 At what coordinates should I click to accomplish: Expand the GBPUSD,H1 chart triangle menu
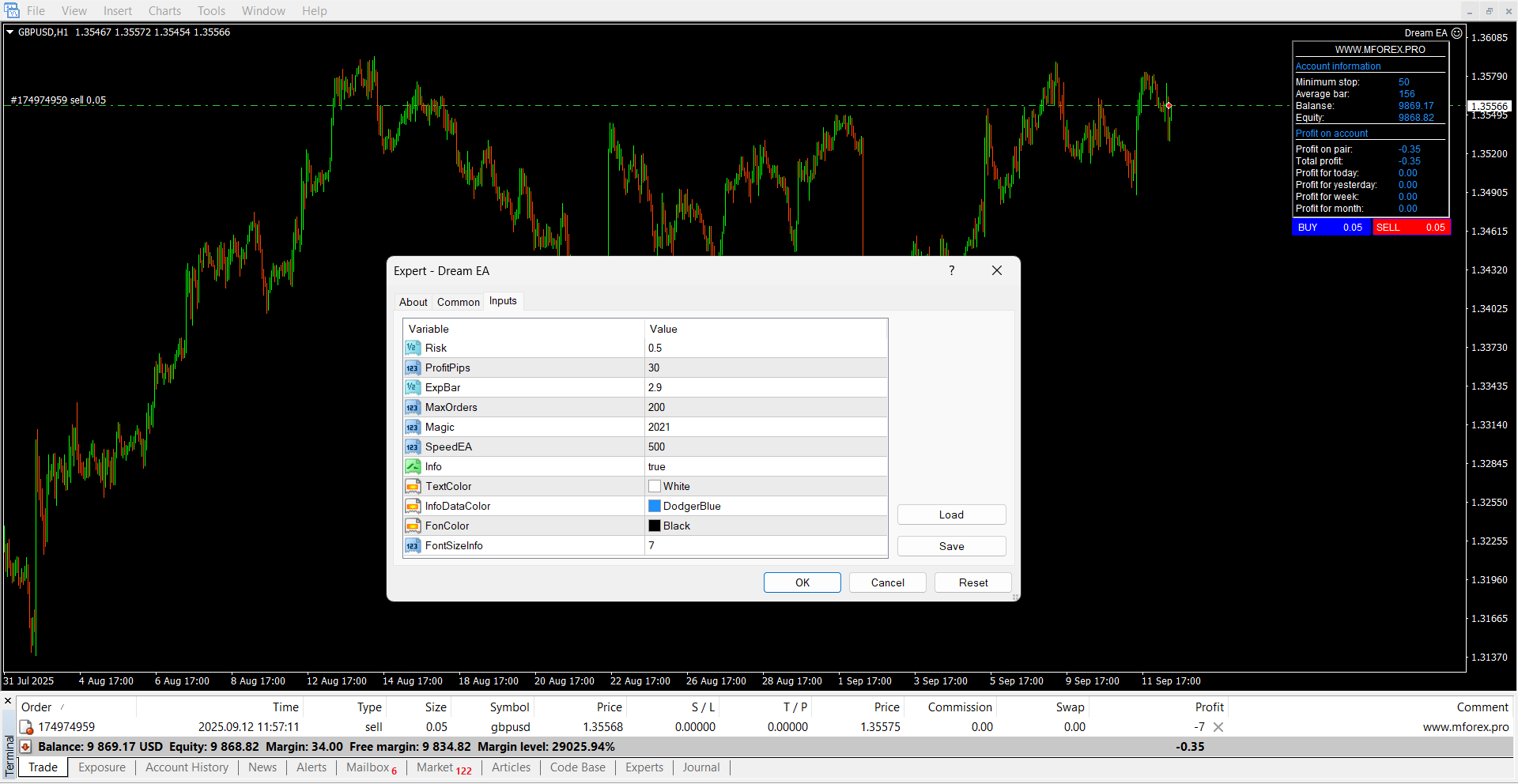click(10, 32)
